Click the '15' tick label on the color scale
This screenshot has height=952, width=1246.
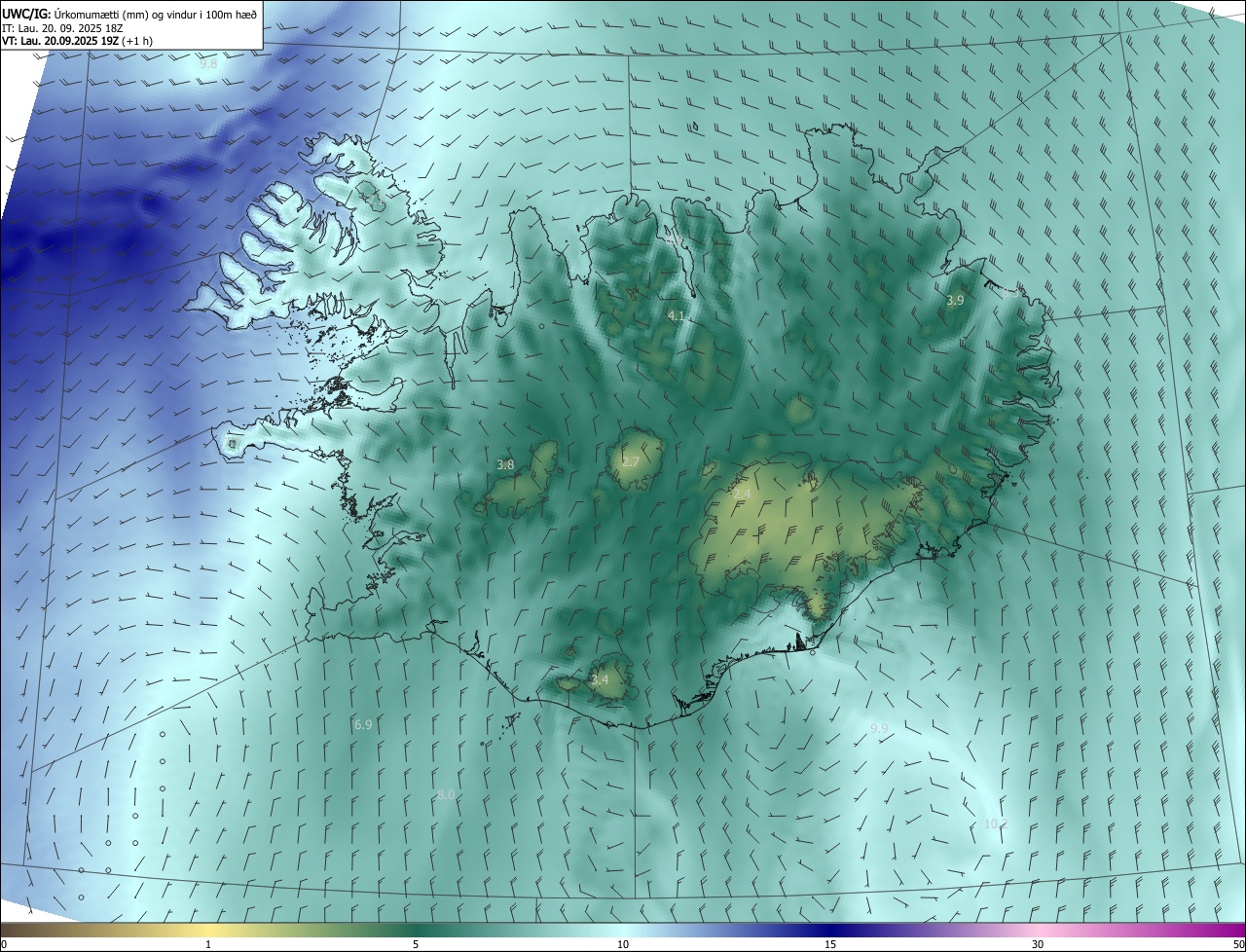click(830, 944)
